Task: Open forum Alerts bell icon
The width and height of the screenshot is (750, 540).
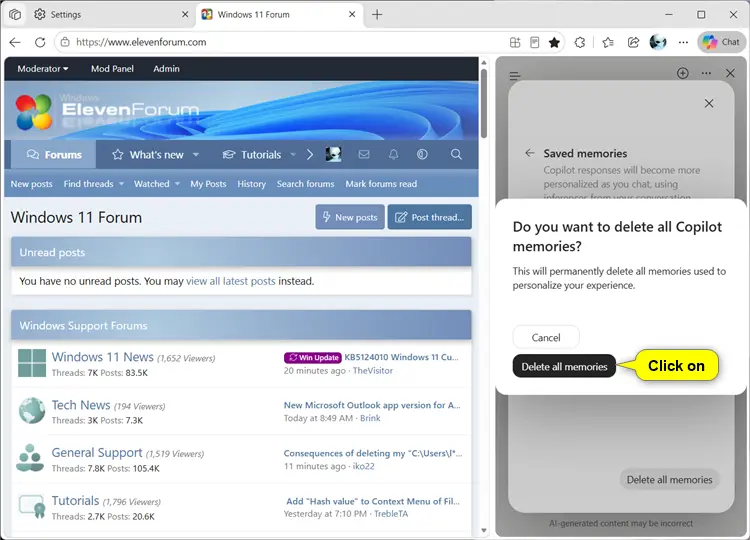Action: point(393,154)
